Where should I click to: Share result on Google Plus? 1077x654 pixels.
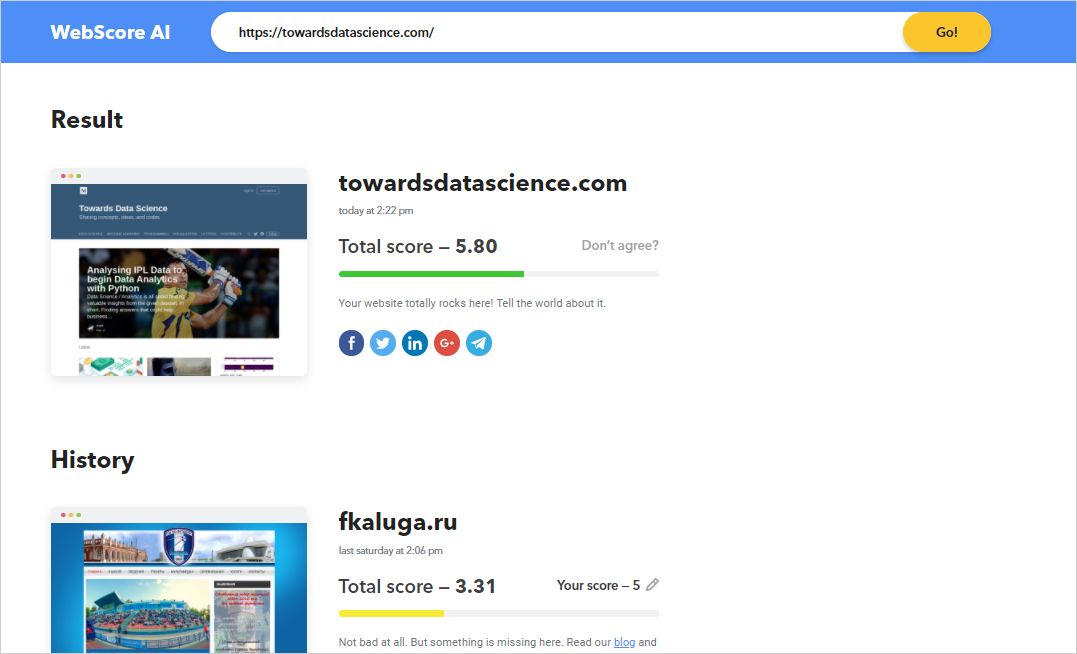[446, 343]
